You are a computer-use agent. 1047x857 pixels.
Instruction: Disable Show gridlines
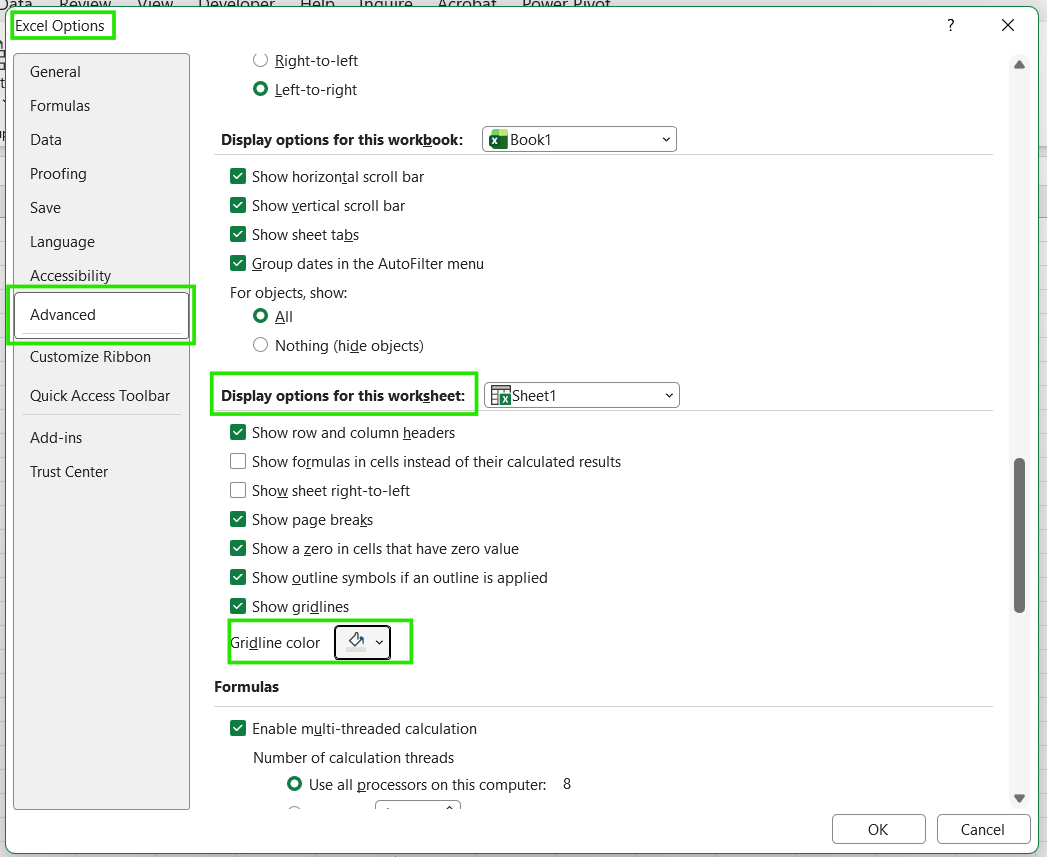coord(238,606)
